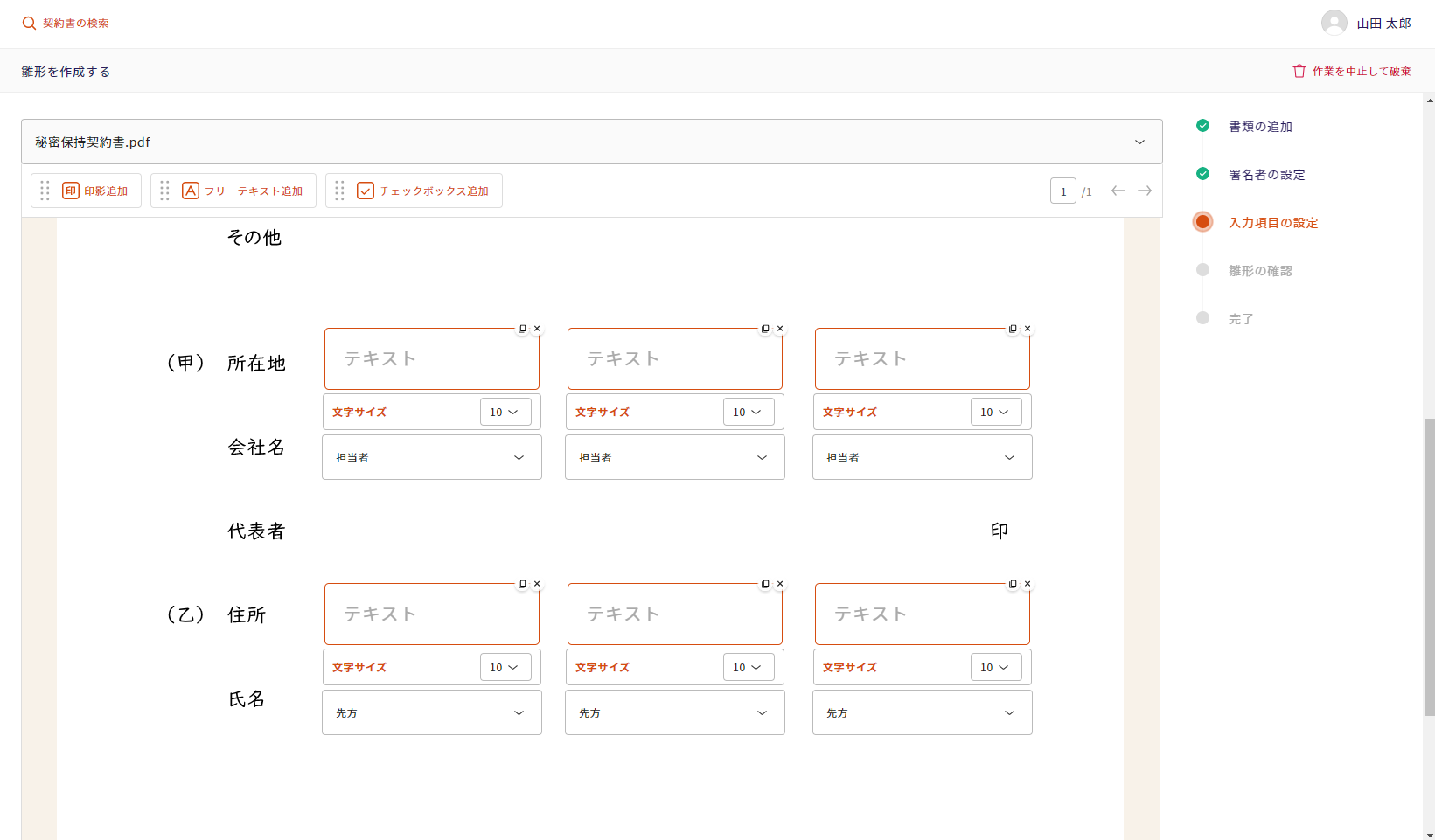The width and height of the screenshot is (1435, 840).
Task: Go to the 書類の追加 step
Action: pyautogui.click(x=1260, y=127)
